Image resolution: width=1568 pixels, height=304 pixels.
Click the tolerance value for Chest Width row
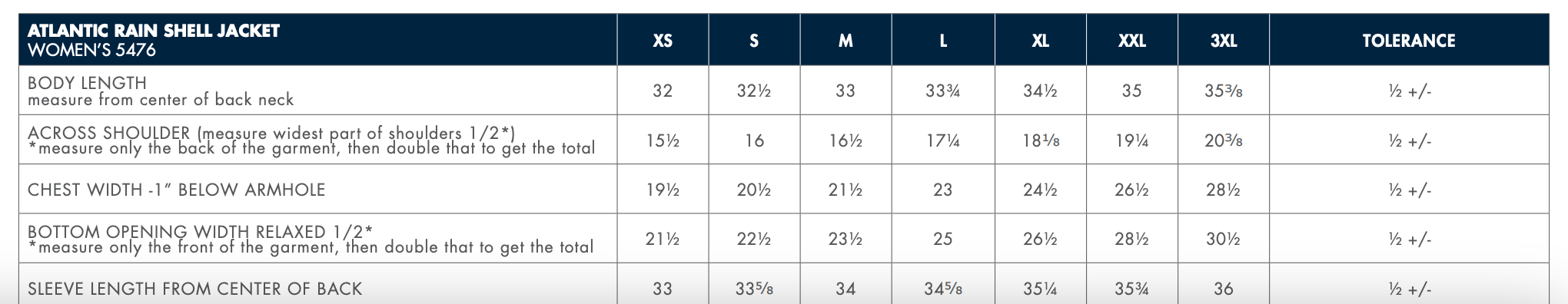[1410, 190]
